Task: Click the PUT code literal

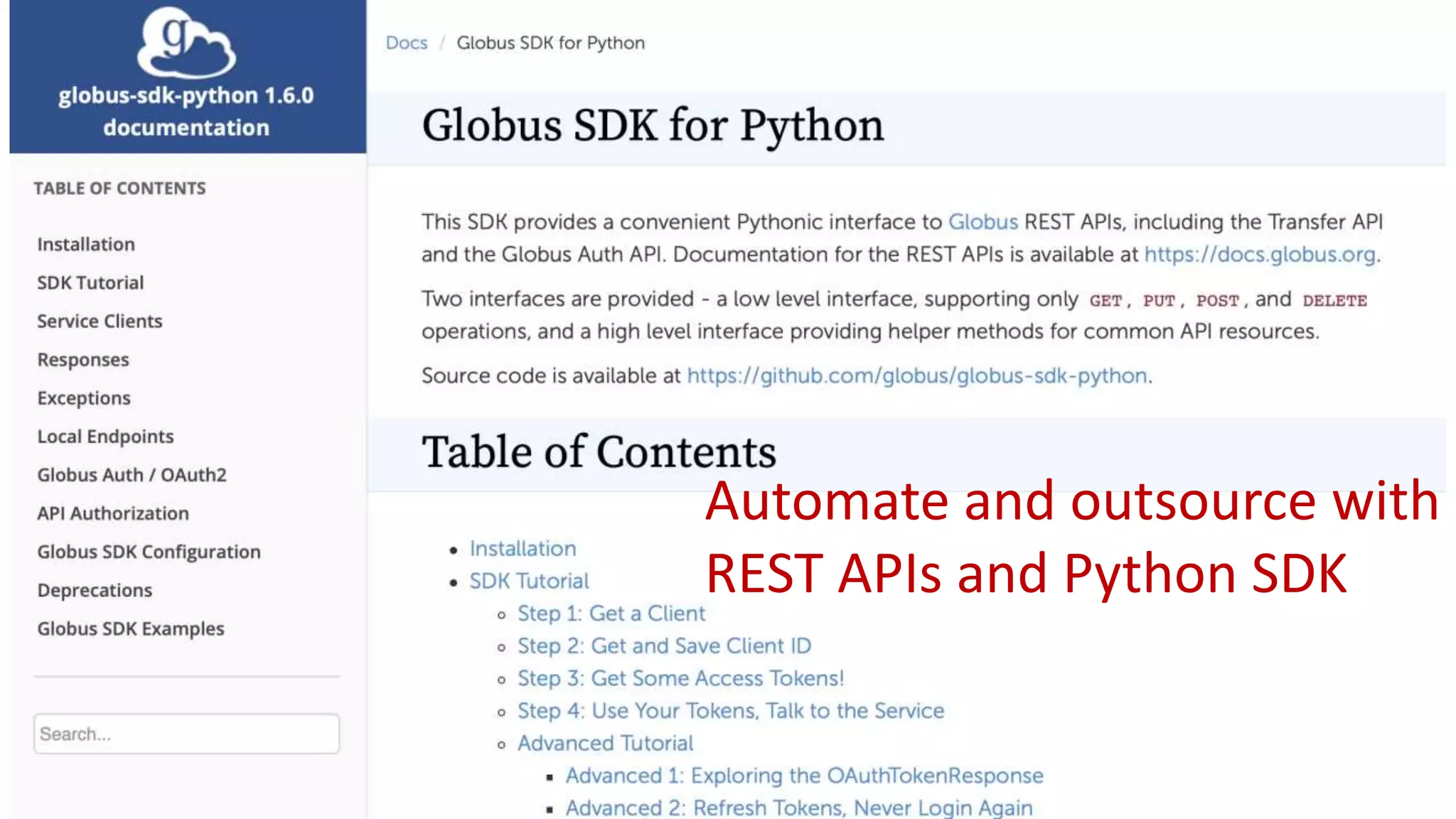Action: pyautogui.click(x=1159, y=301)
